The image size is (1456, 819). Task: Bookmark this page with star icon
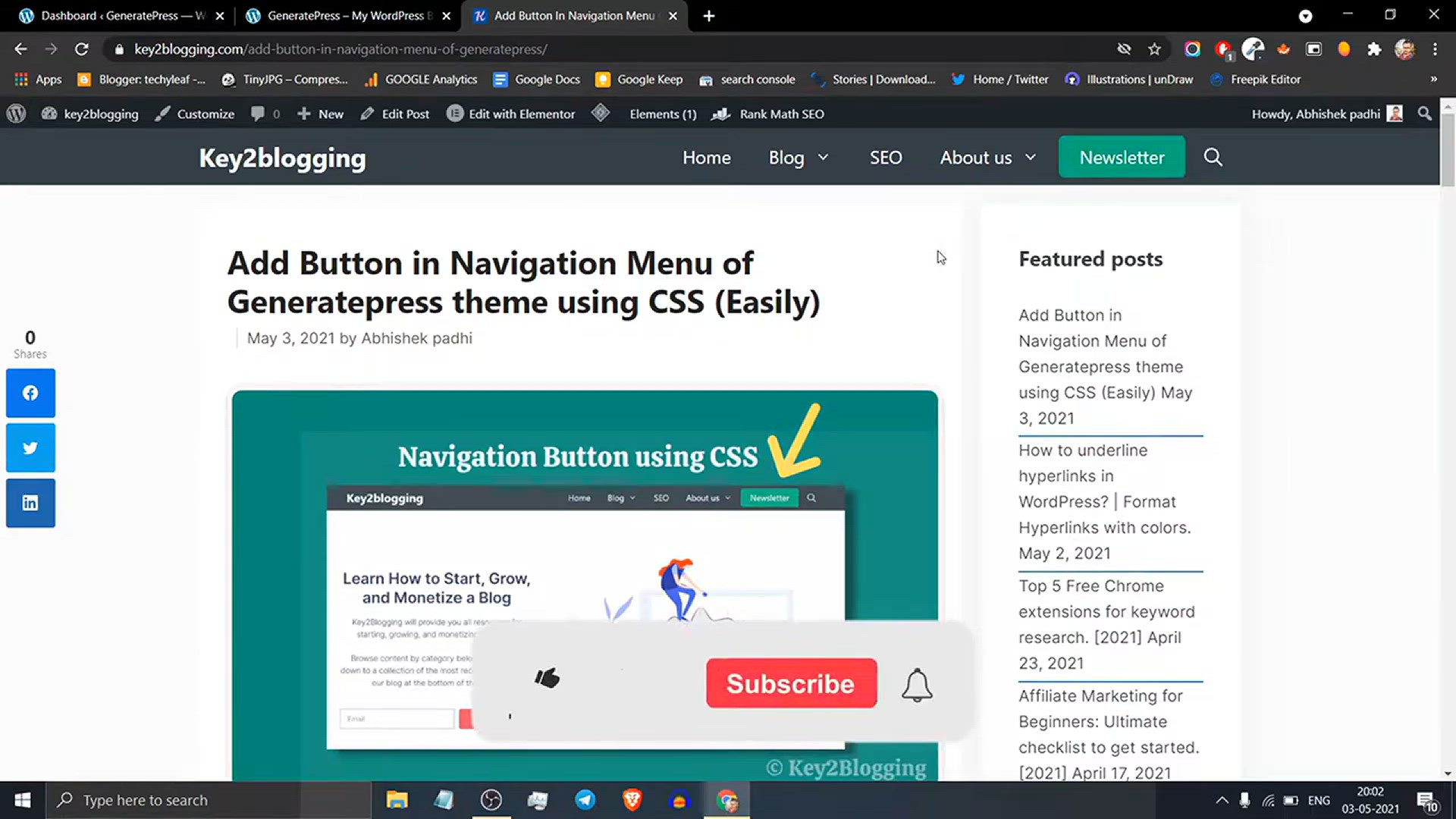tap(1154, 49)
